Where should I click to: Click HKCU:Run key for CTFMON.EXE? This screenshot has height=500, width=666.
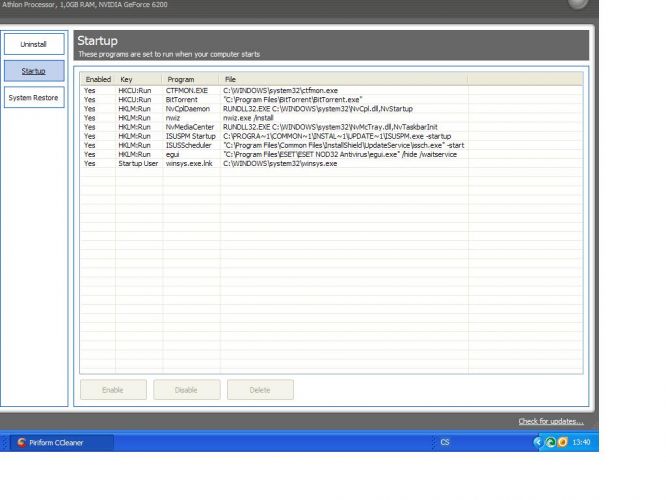click(x=135, y=90)
